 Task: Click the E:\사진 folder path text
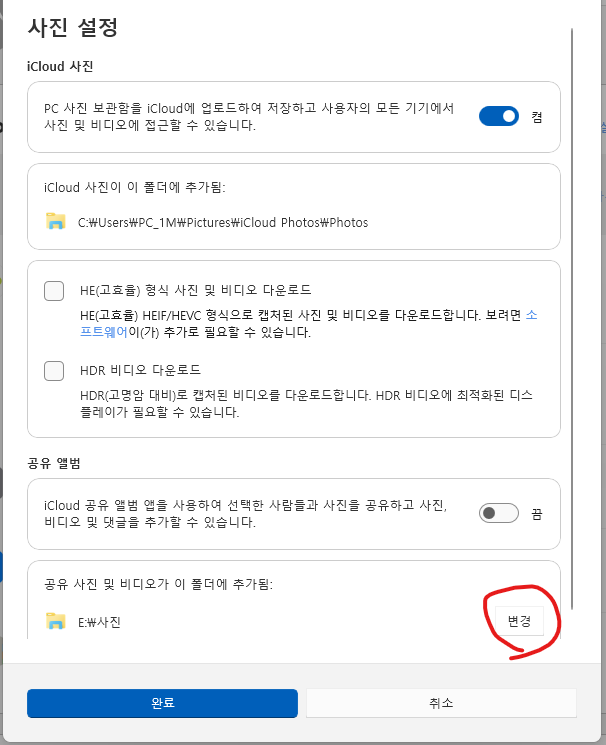tap(100, 622)
